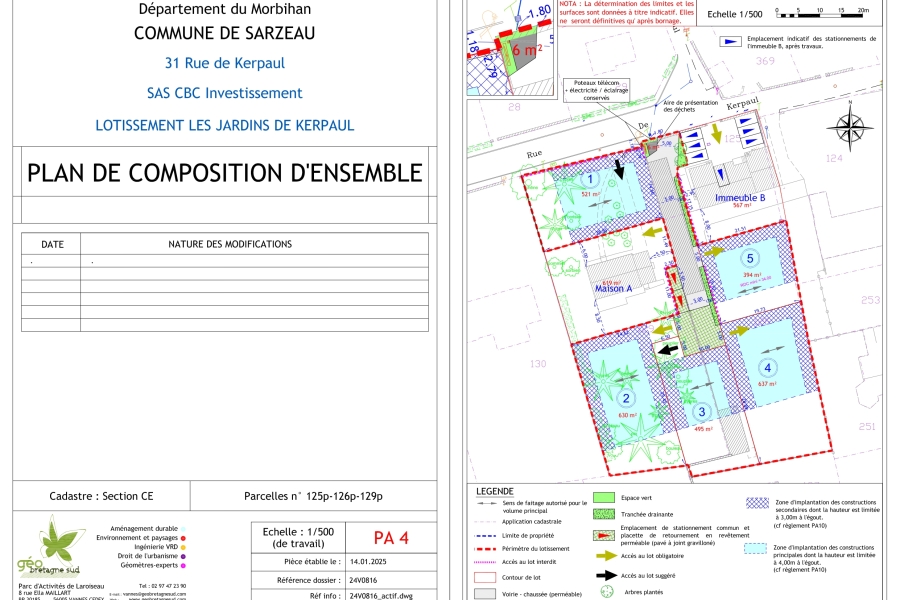The image size is (900, 600).
Task: Click the scale bar next to Echelle 1/500
Action: click(x=822, y=15)
